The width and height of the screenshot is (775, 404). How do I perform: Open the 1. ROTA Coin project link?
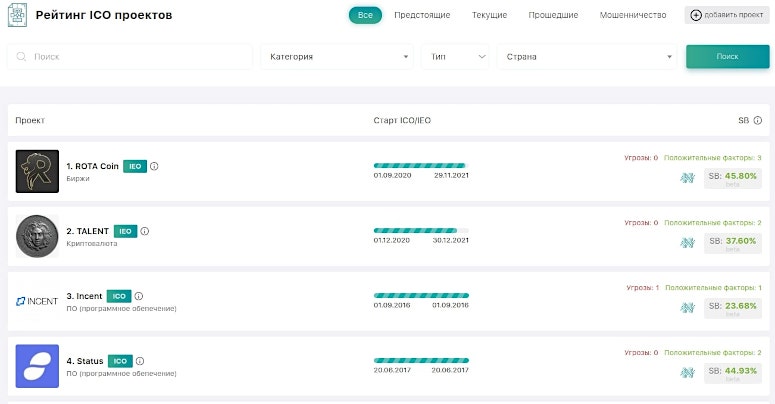92,166
